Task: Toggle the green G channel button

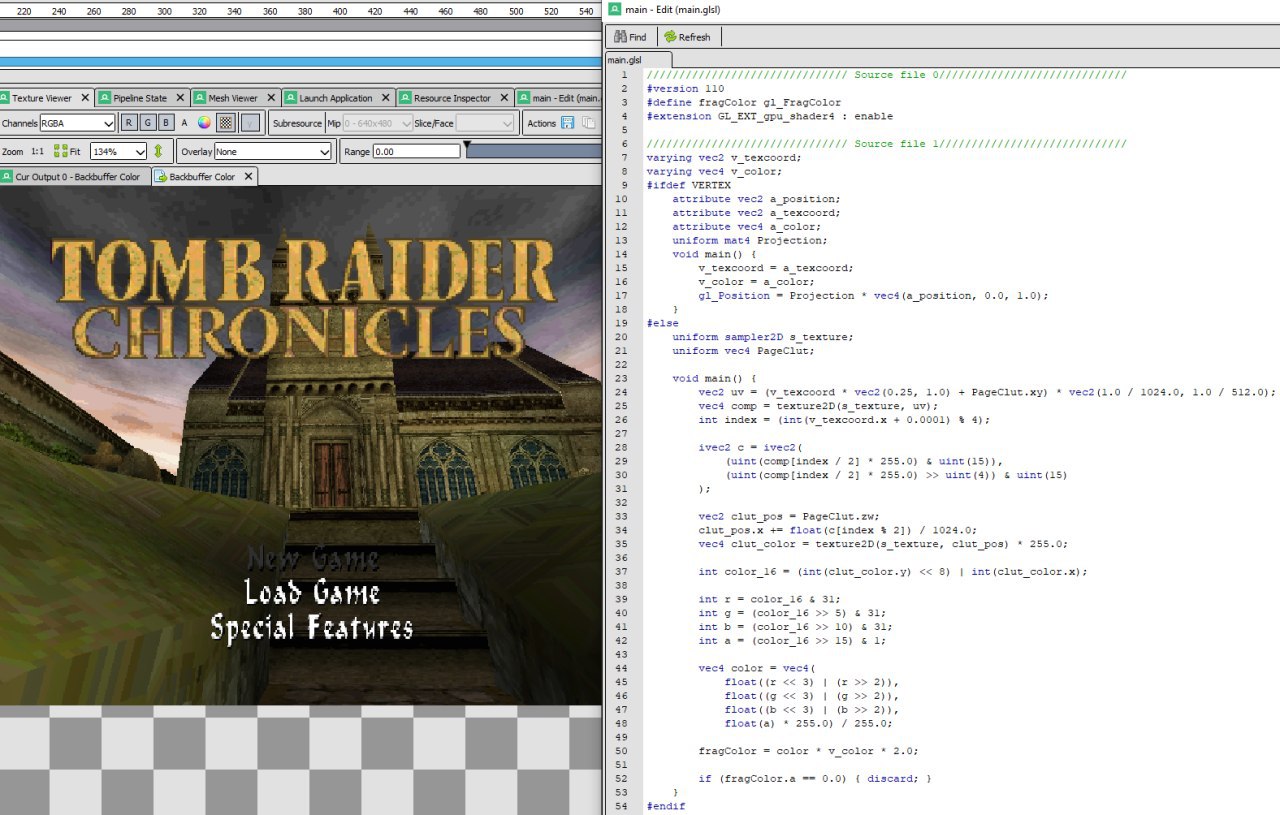Action: coord(147,123)
